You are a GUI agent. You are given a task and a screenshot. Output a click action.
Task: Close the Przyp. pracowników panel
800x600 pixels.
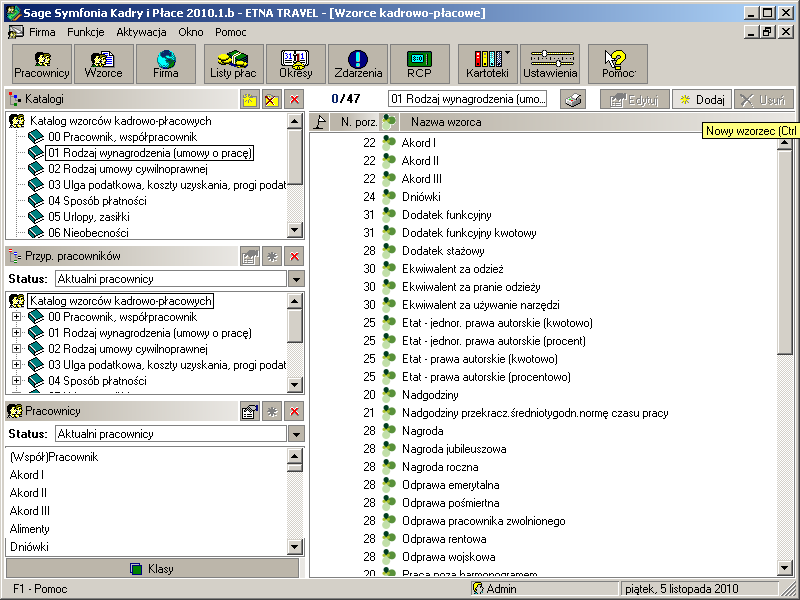pyautogui.click(x=294, y=256)
